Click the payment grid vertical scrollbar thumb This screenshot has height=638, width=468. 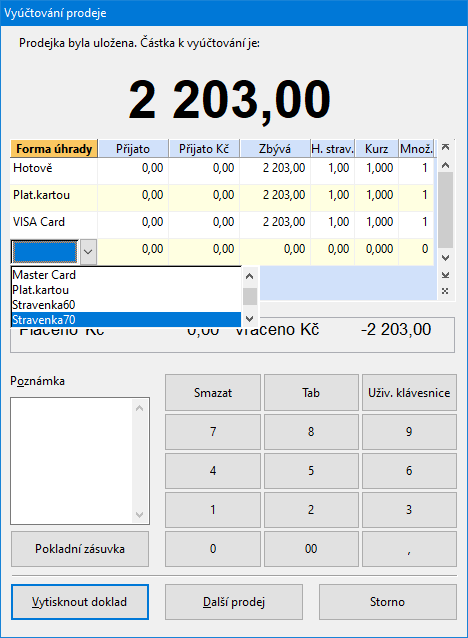click(446, 210)
